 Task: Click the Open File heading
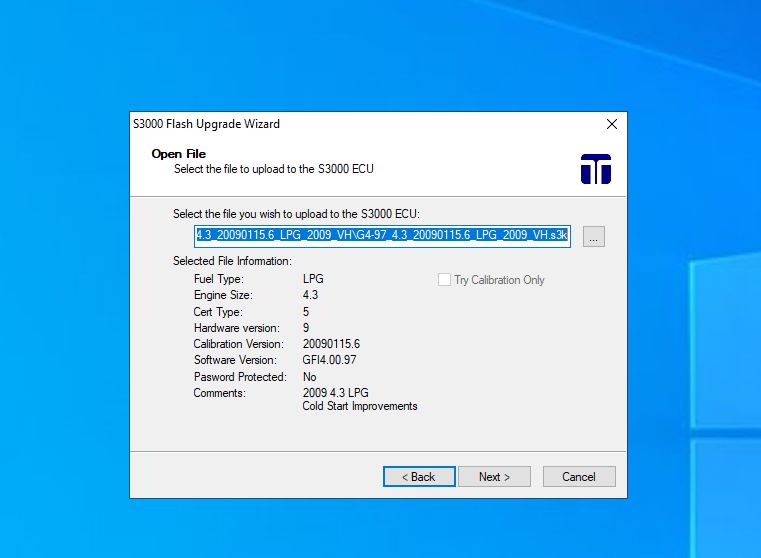click(179, 154)
